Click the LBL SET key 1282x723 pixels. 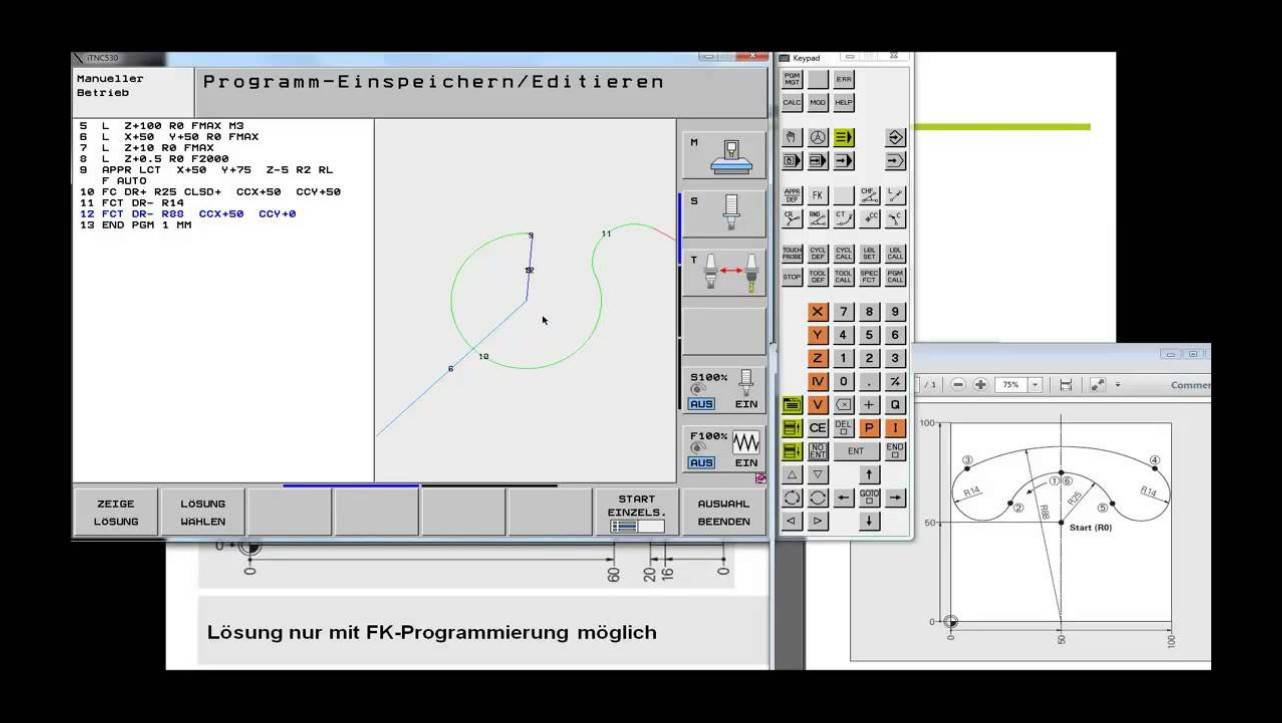(x=870, y=253)
